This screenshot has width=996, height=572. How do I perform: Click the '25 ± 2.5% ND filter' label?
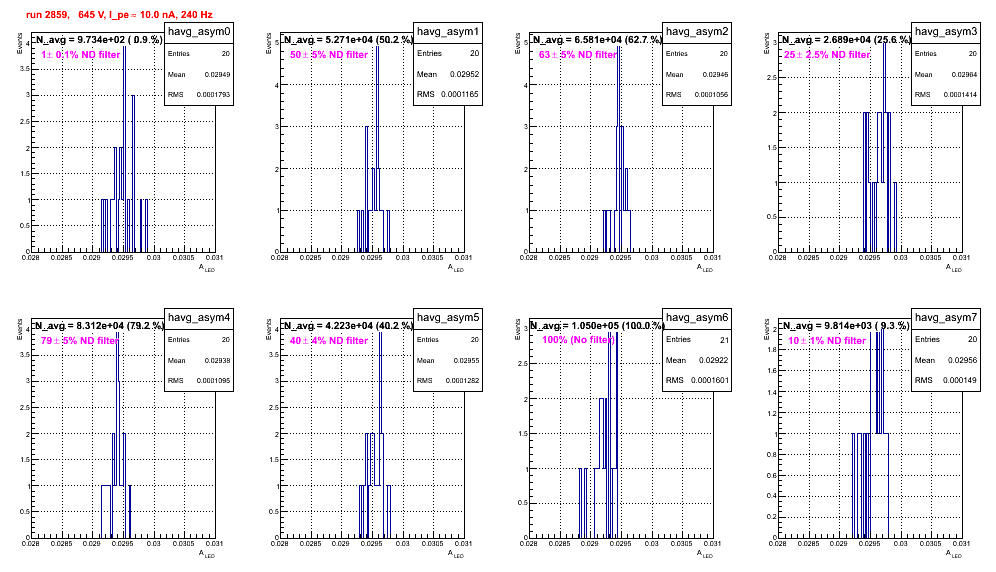click(826, 55)
